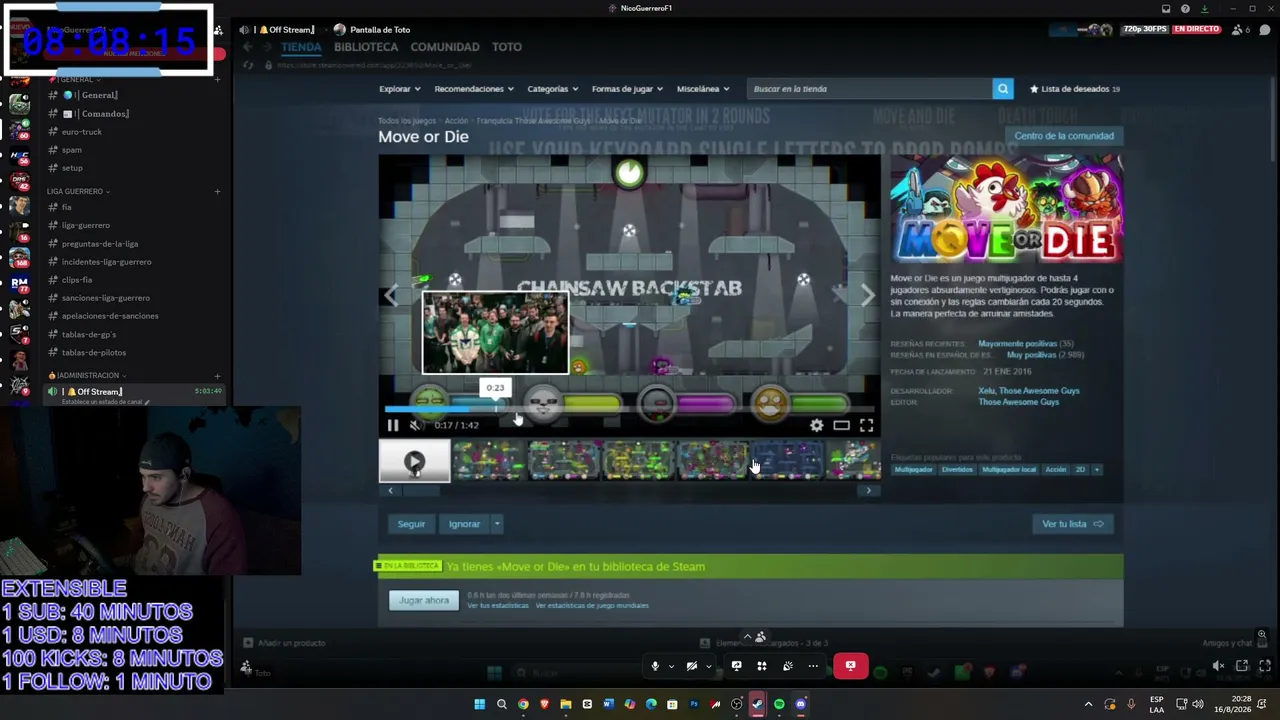
Task: Add a tag with the plus button
Action: [1096, 469]
